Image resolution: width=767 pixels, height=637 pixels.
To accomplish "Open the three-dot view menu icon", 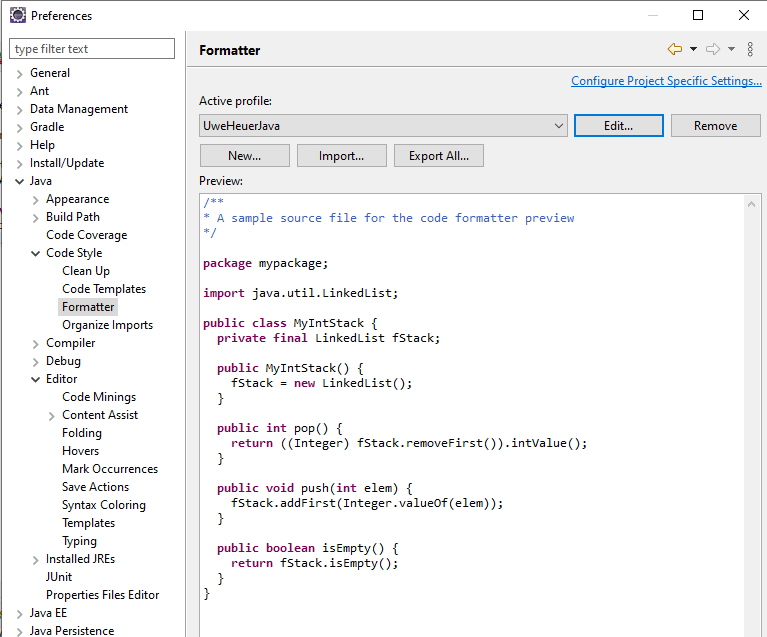I will tap(750, 49).
